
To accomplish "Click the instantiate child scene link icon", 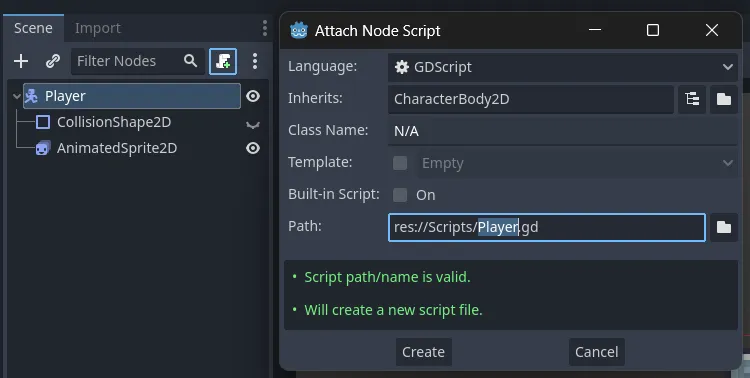I will pyautogui.click(x=52, y=61).
